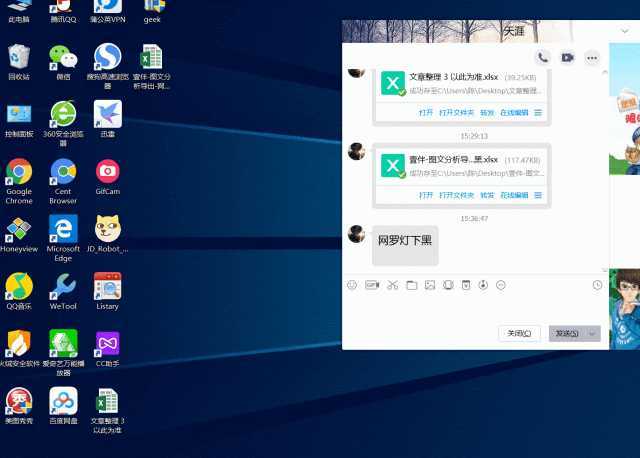The image size is (640, 458).
Task: Select the 蒲公英VPN desktop icon
Action: click(x=108, y=11)
